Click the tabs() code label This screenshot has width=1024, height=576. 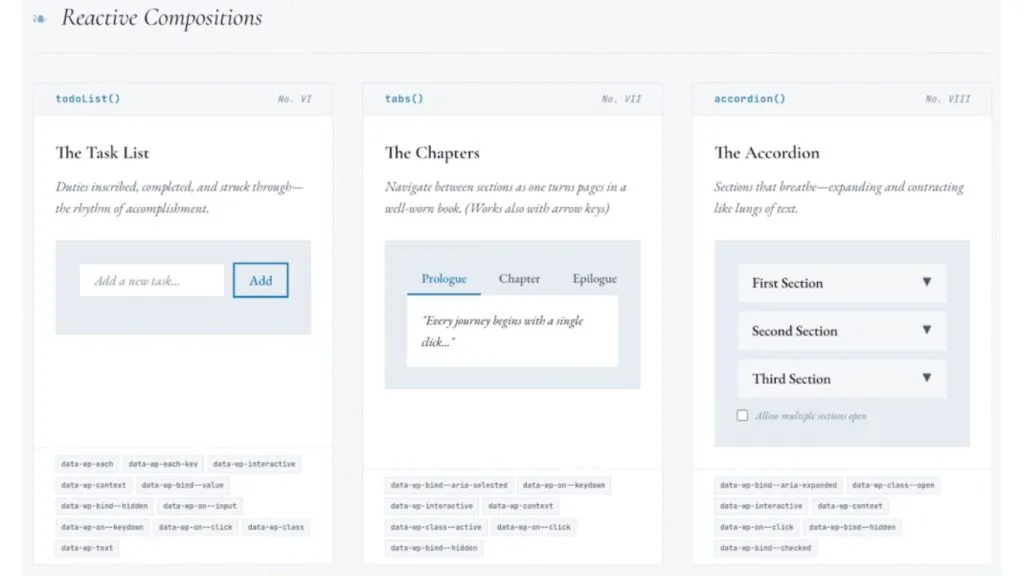tap(404, 99)
